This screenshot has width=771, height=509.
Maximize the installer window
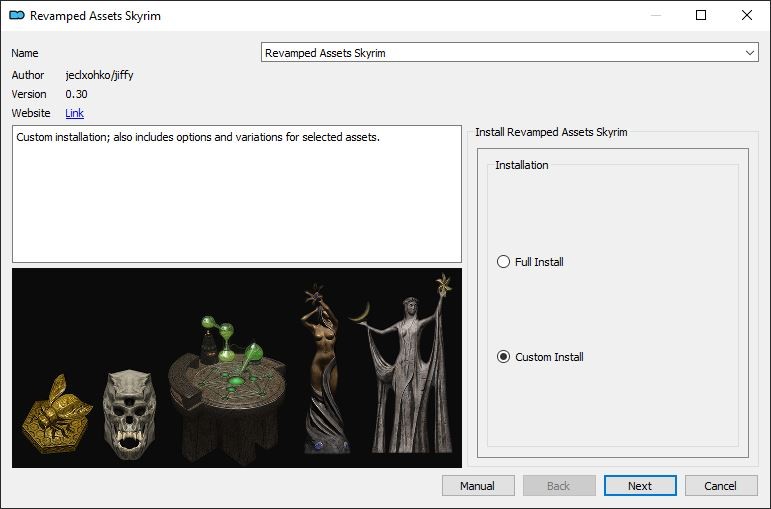(701, 15)
